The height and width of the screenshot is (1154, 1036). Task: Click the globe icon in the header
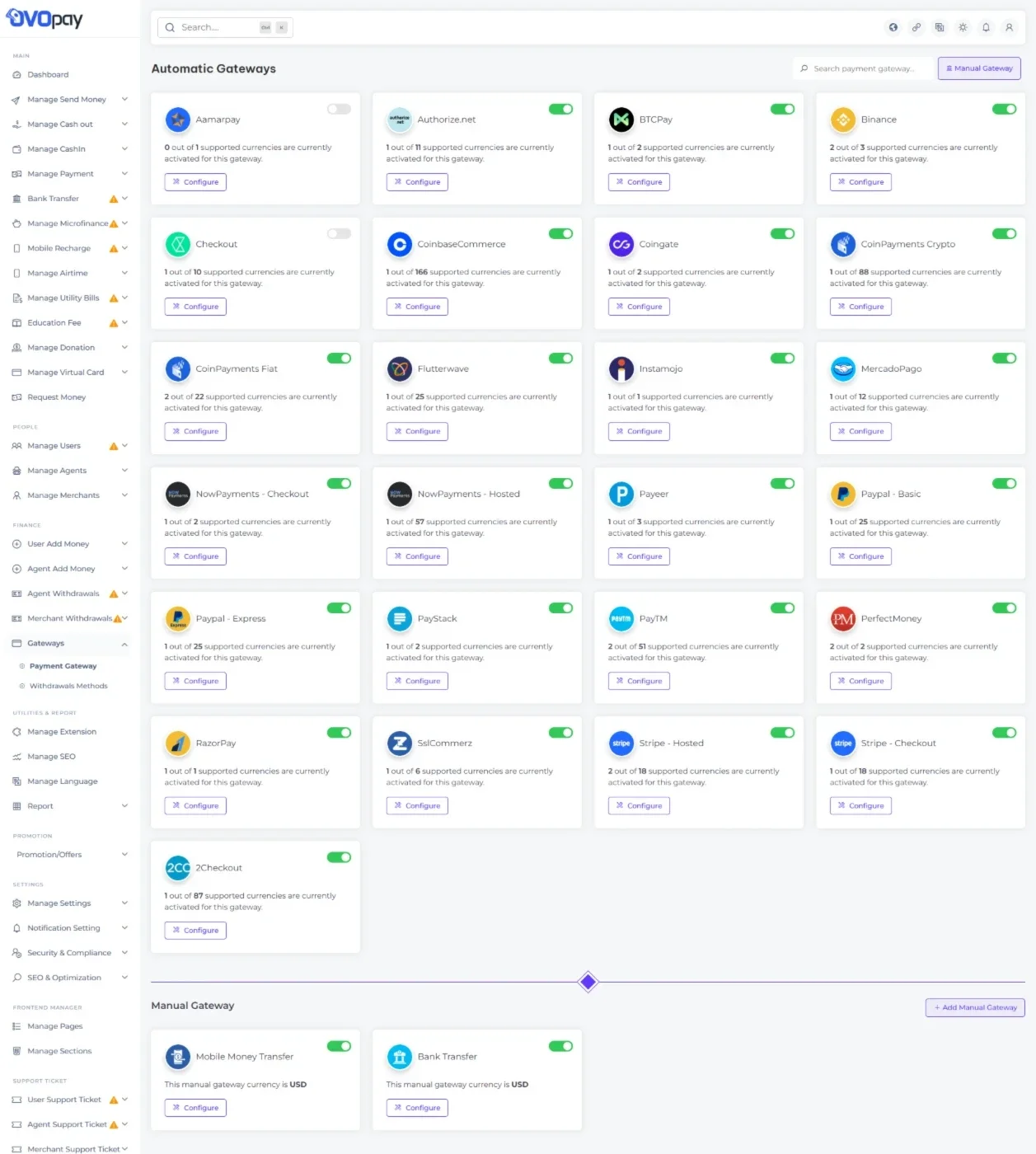tap(893, 27)
